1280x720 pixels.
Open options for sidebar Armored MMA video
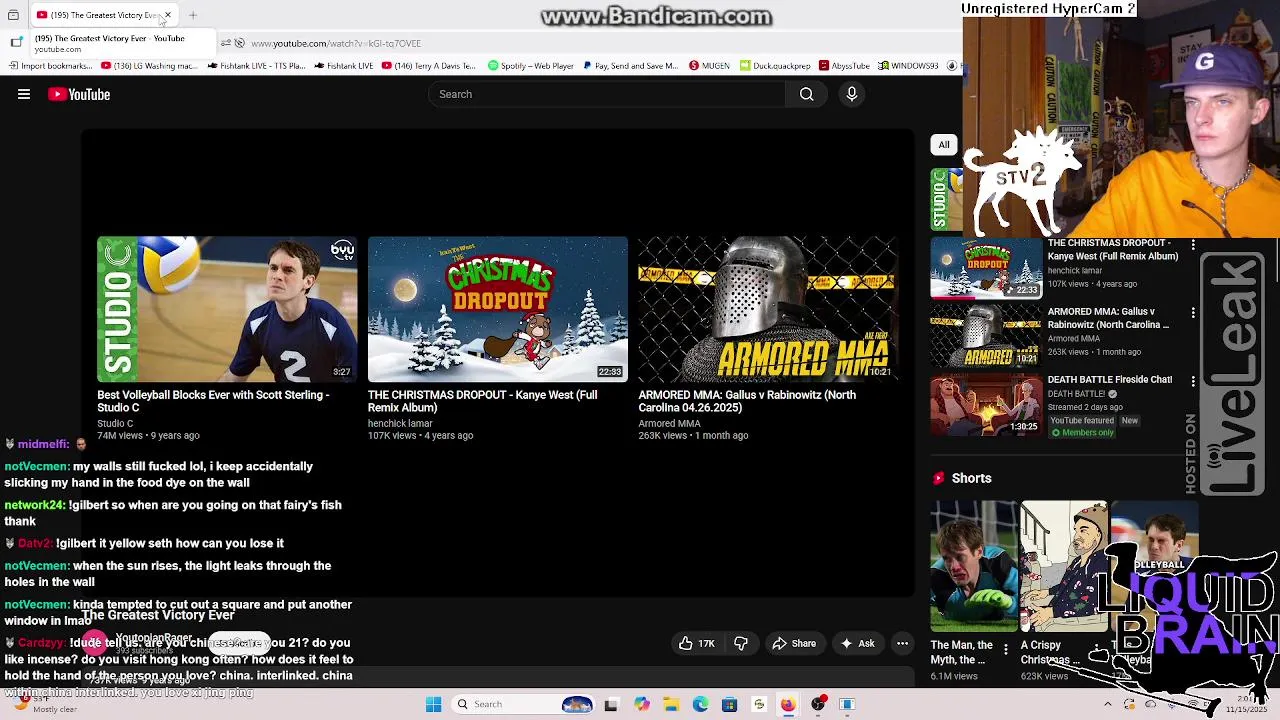[1193, 313]
